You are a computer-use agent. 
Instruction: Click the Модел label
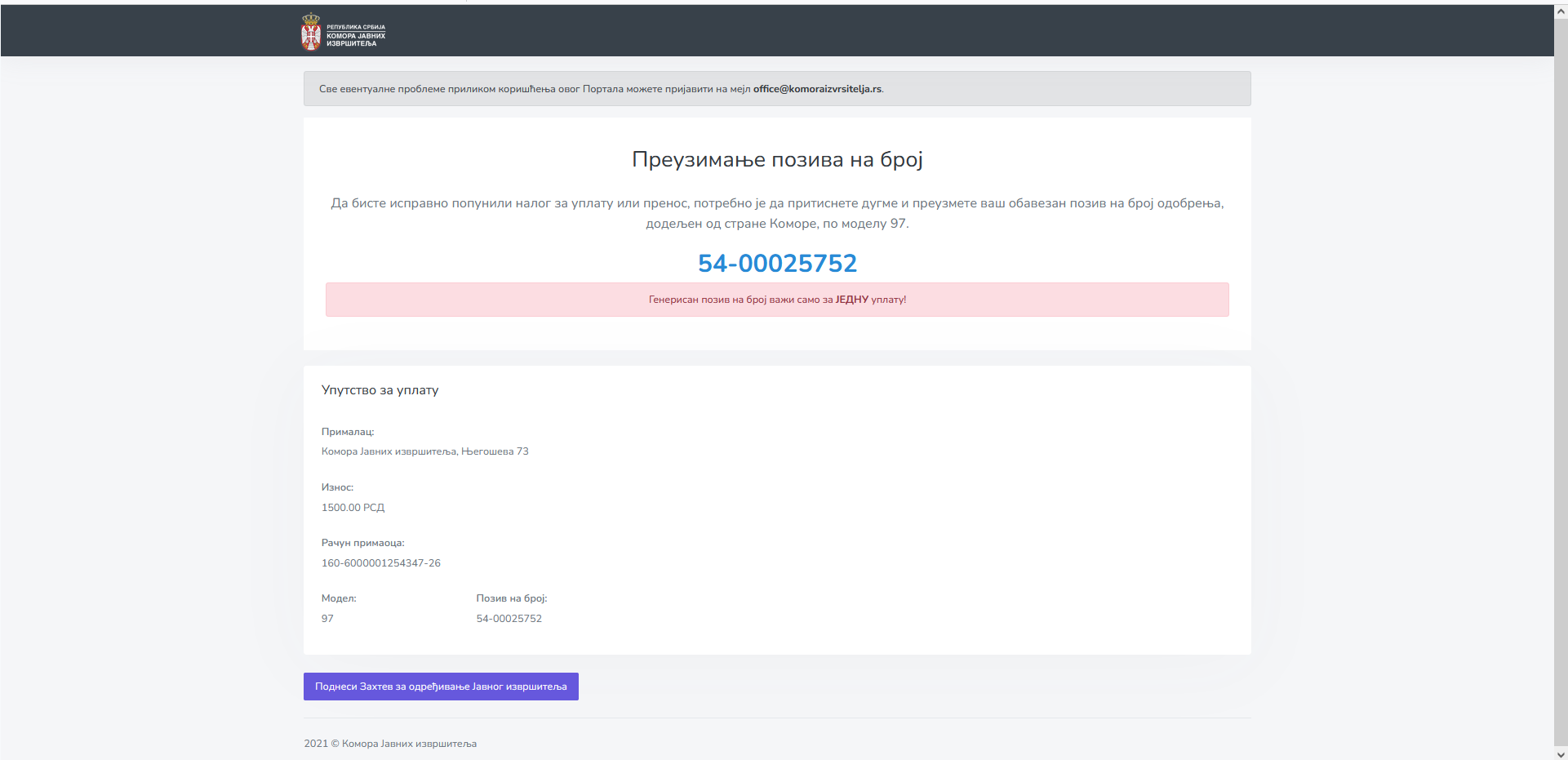tap(339, 598)
